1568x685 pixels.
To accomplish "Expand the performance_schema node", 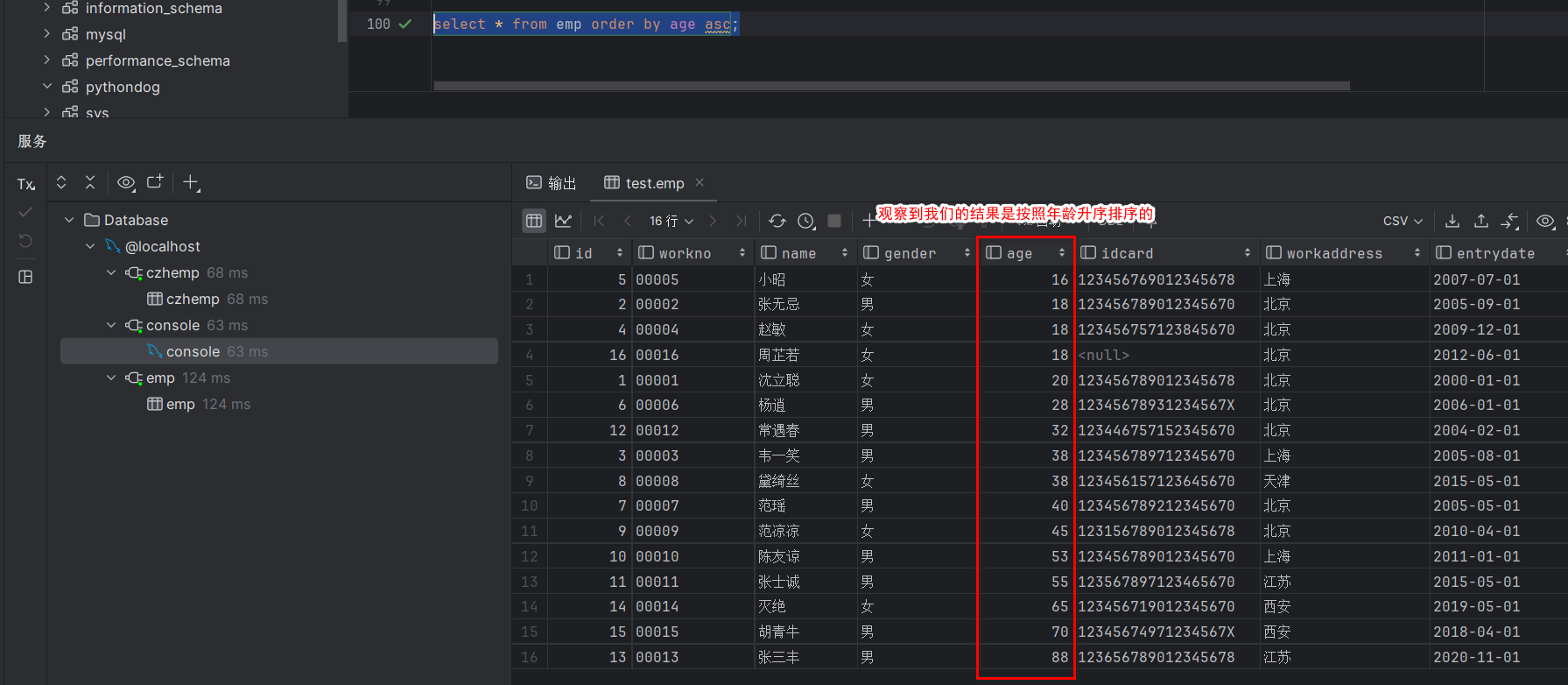I will click(x=46, y=60).
